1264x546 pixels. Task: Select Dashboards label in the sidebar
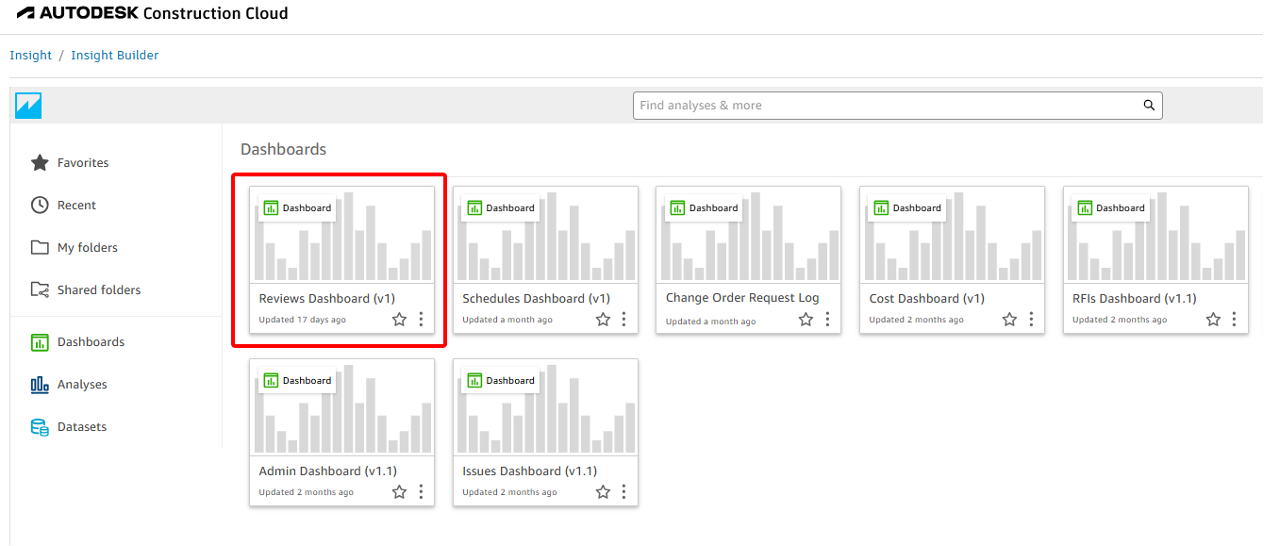tap(91, 342)
